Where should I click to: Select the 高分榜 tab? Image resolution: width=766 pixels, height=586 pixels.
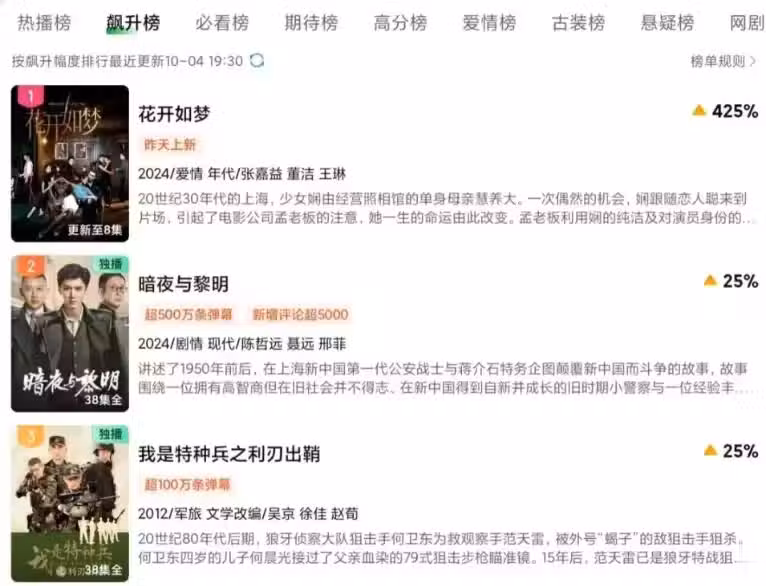[401, 23]
